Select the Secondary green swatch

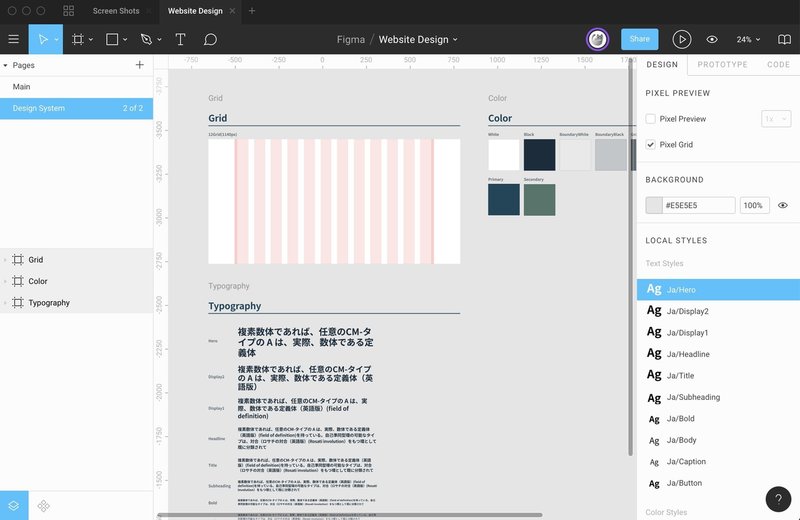click(539, 200)
